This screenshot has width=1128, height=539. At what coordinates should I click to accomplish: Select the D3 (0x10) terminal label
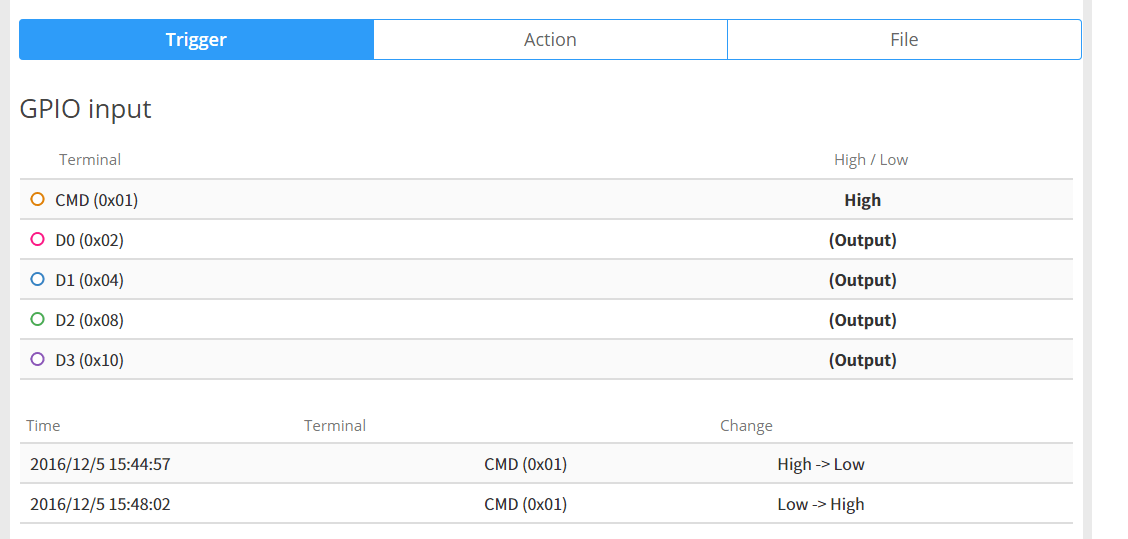pos(90,360)
